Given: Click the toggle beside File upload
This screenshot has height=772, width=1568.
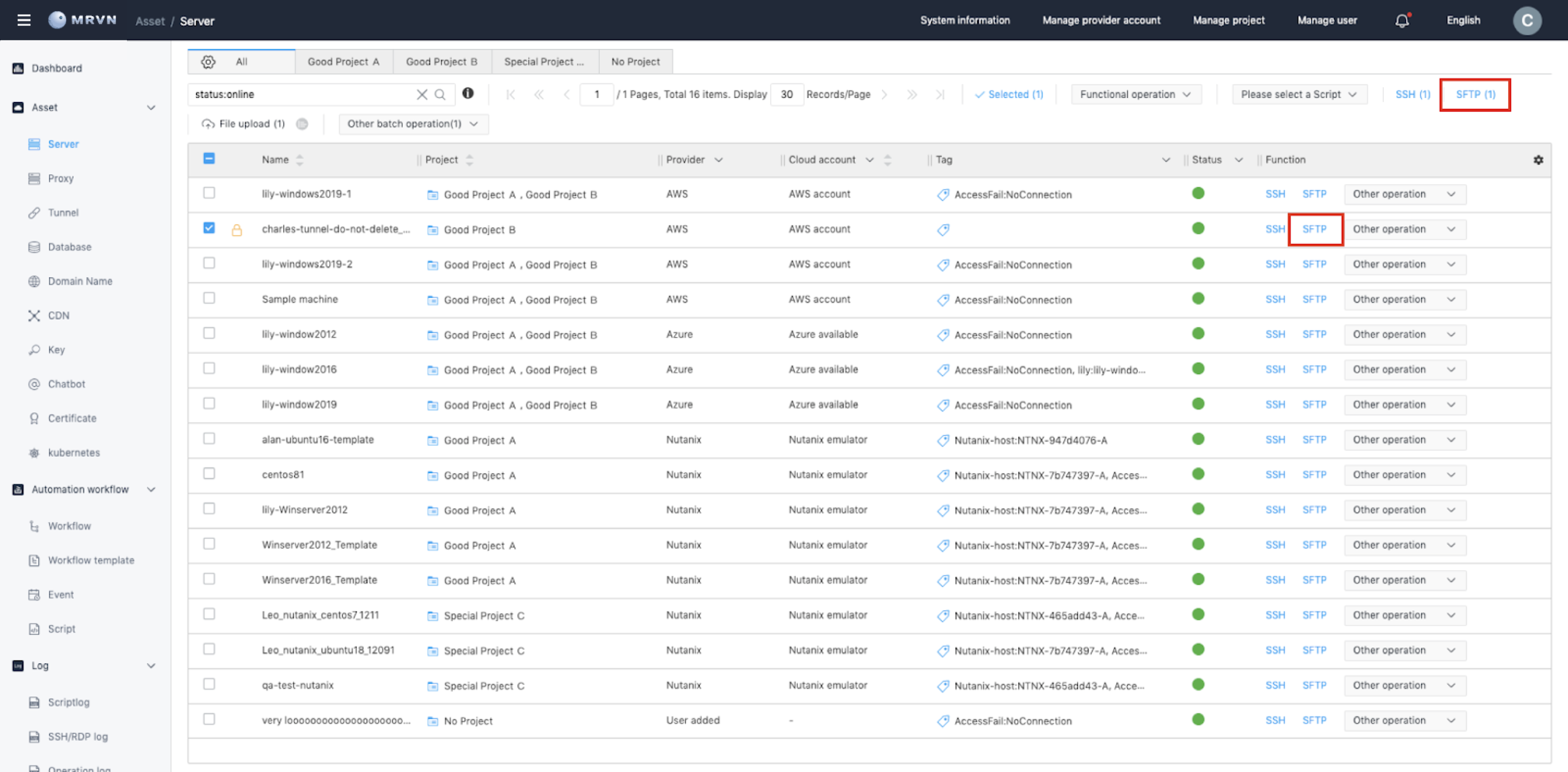Looking at the screenshot, I should pos(302,124).
